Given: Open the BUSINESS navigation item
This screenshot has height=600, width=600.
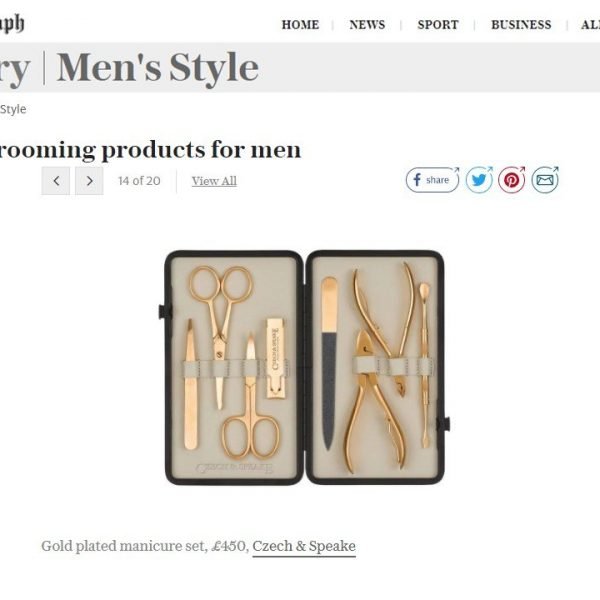Looking at the screenshot, I should (x=521, y=25).
